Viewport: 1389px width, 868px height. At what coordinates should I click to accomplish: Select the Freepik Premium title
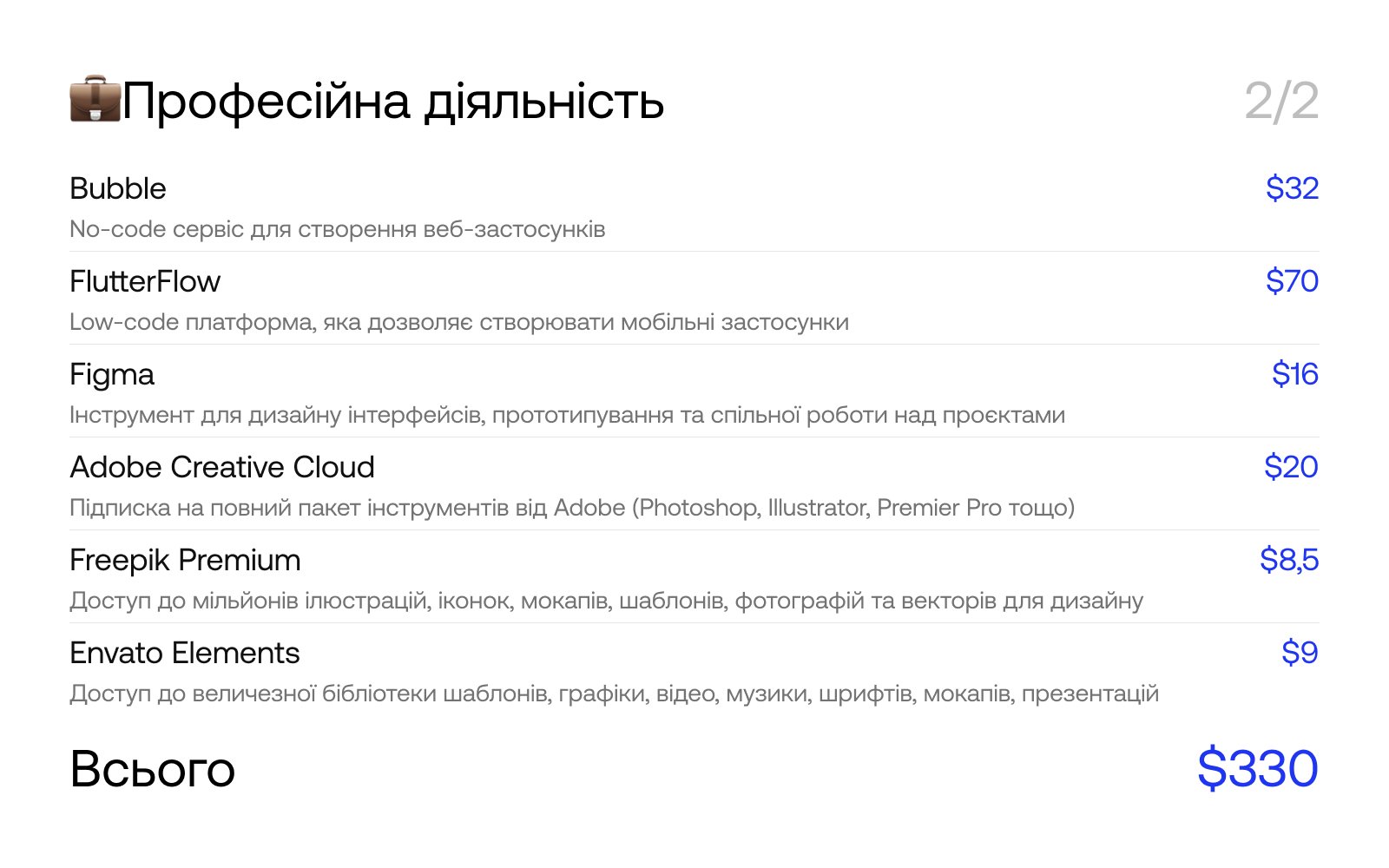tap(185, 561)
